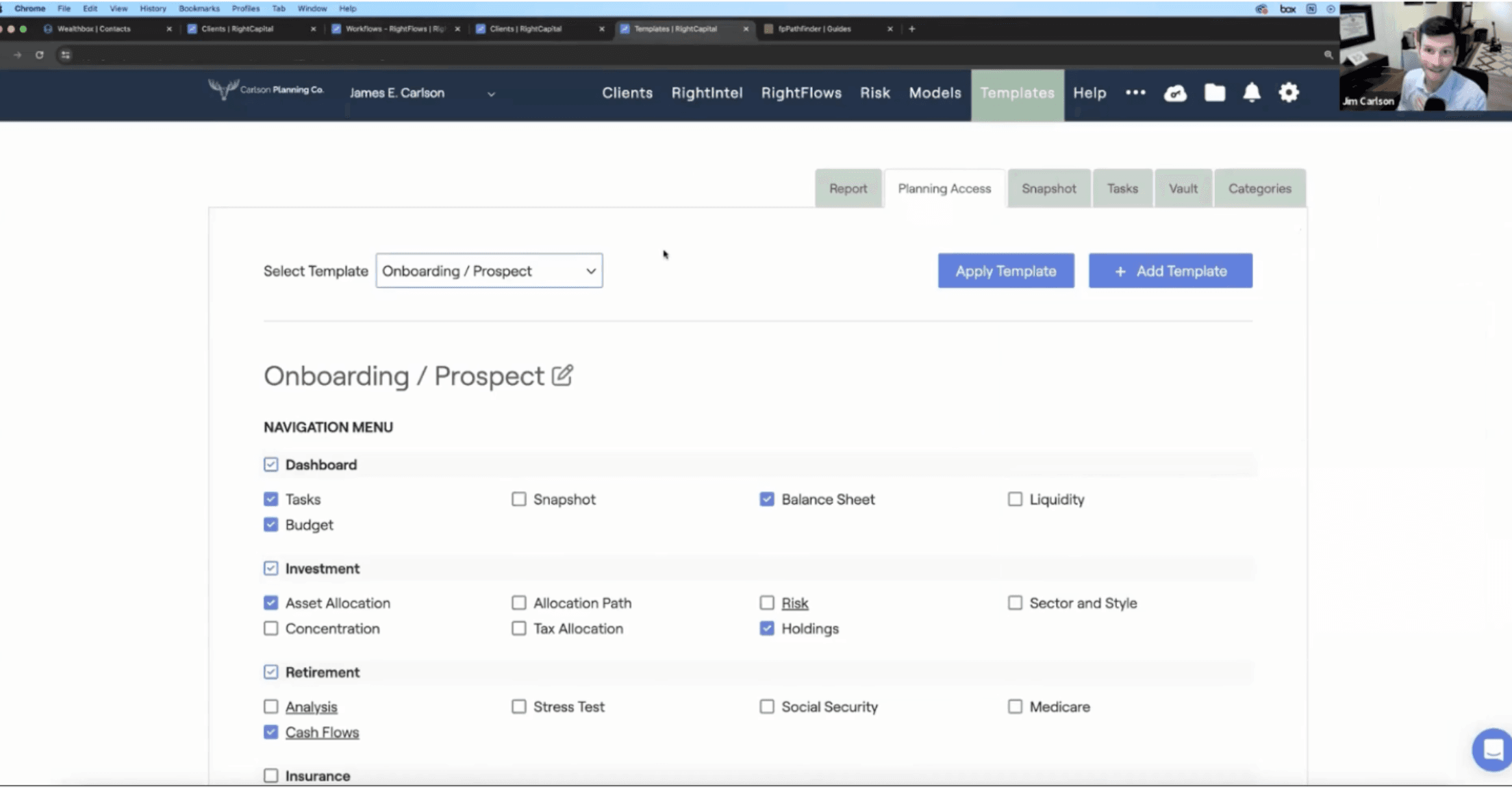This screenshot has width=1512, height=789.
Task: Click the pencil edit icon beside Onboarding / Prospect
Action: coord(562,375)
